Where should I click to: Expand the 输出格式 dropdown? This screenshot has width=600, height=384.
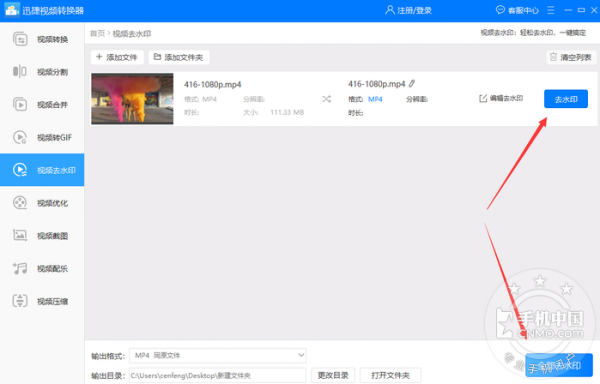[x=217, y=355]
